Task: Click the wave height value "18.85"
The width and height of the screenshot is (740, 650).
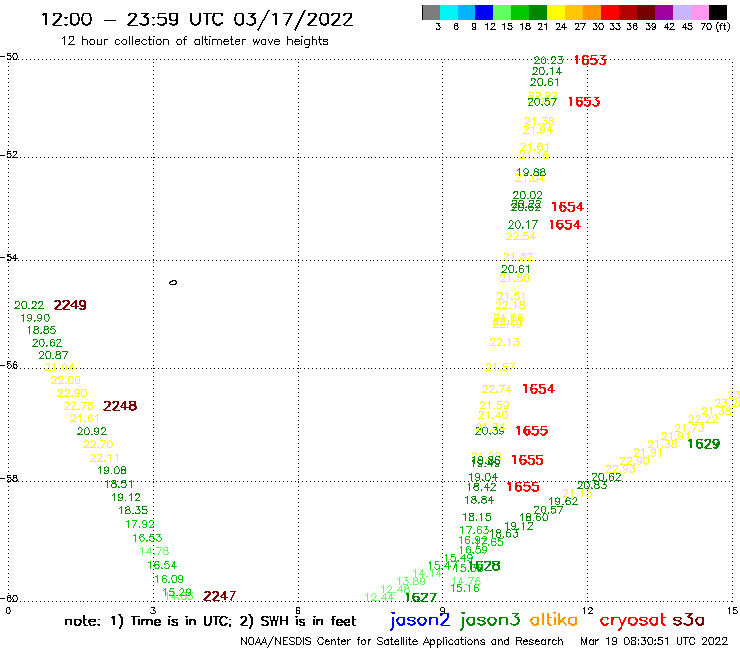Action: point(42,330)
